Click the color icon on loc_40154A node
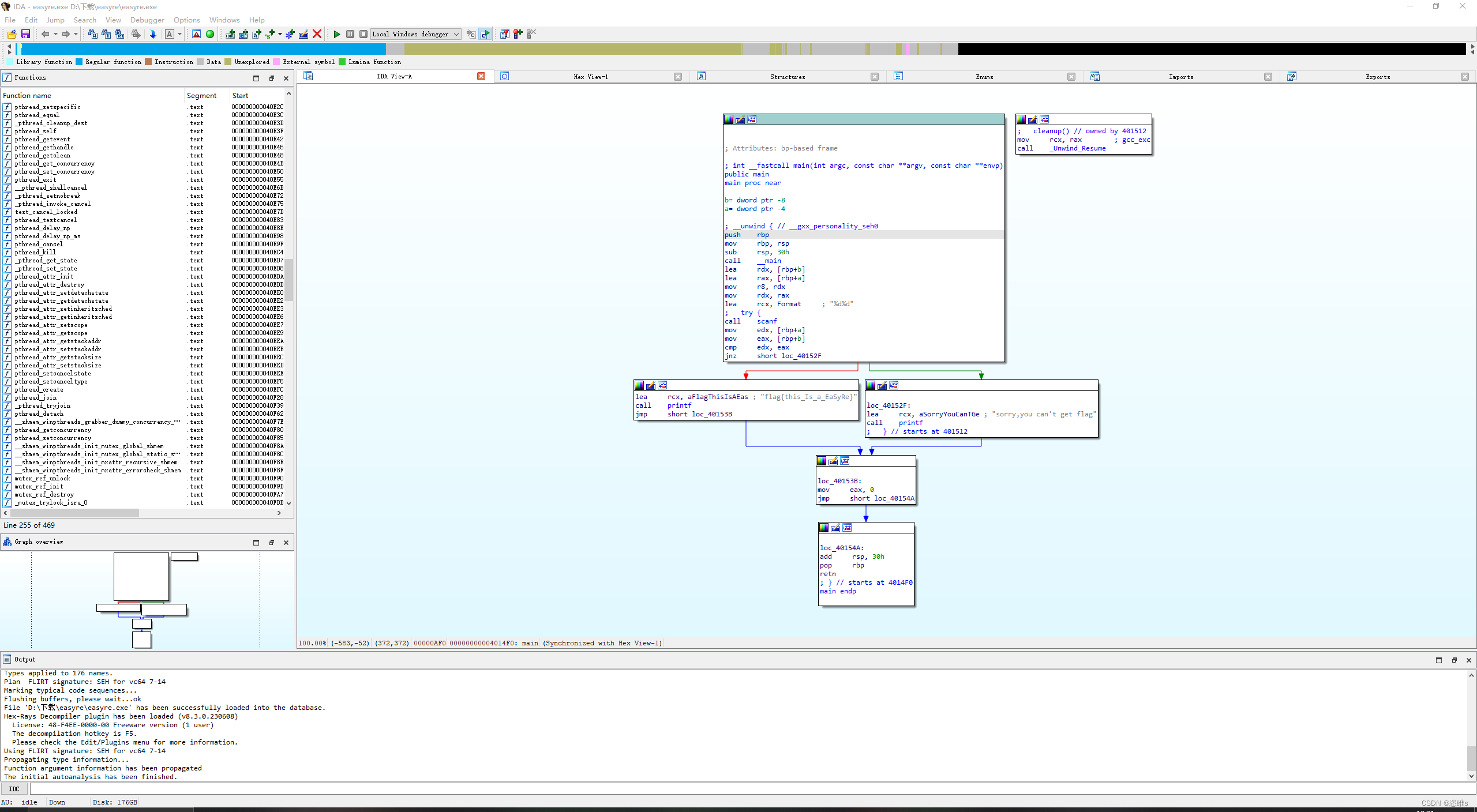Viewport: 1477px width, 812px height. coord(824,528)
